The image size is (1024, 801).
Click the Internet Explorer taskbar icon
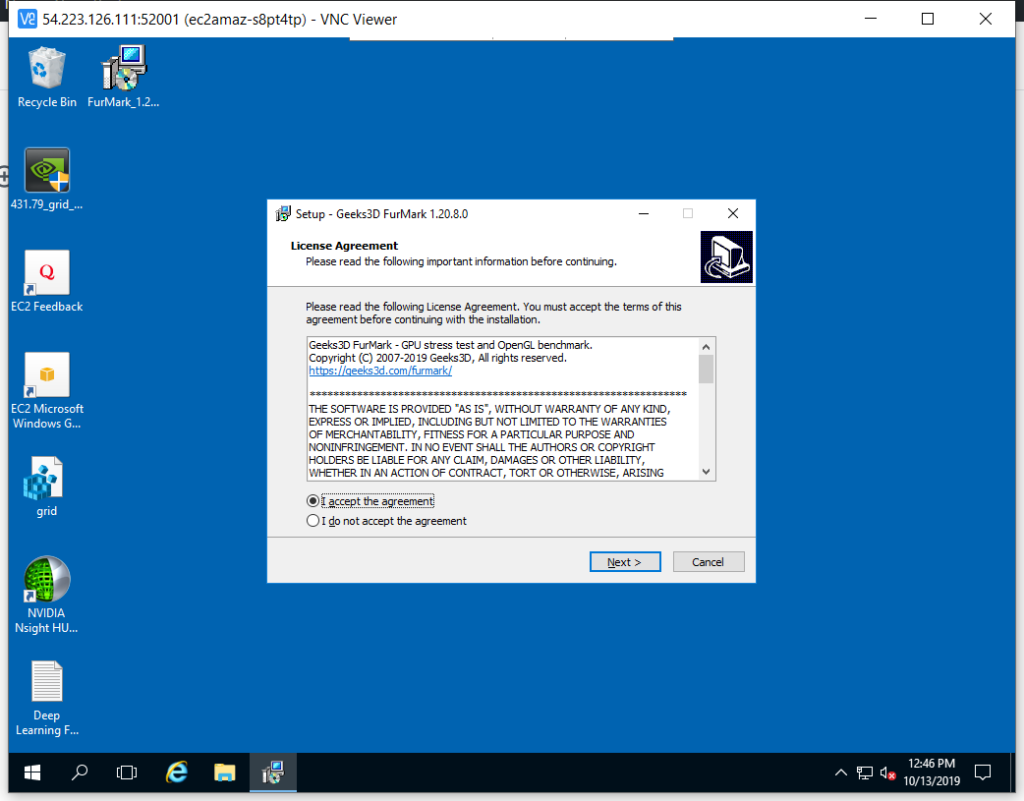tap(177, 772)
